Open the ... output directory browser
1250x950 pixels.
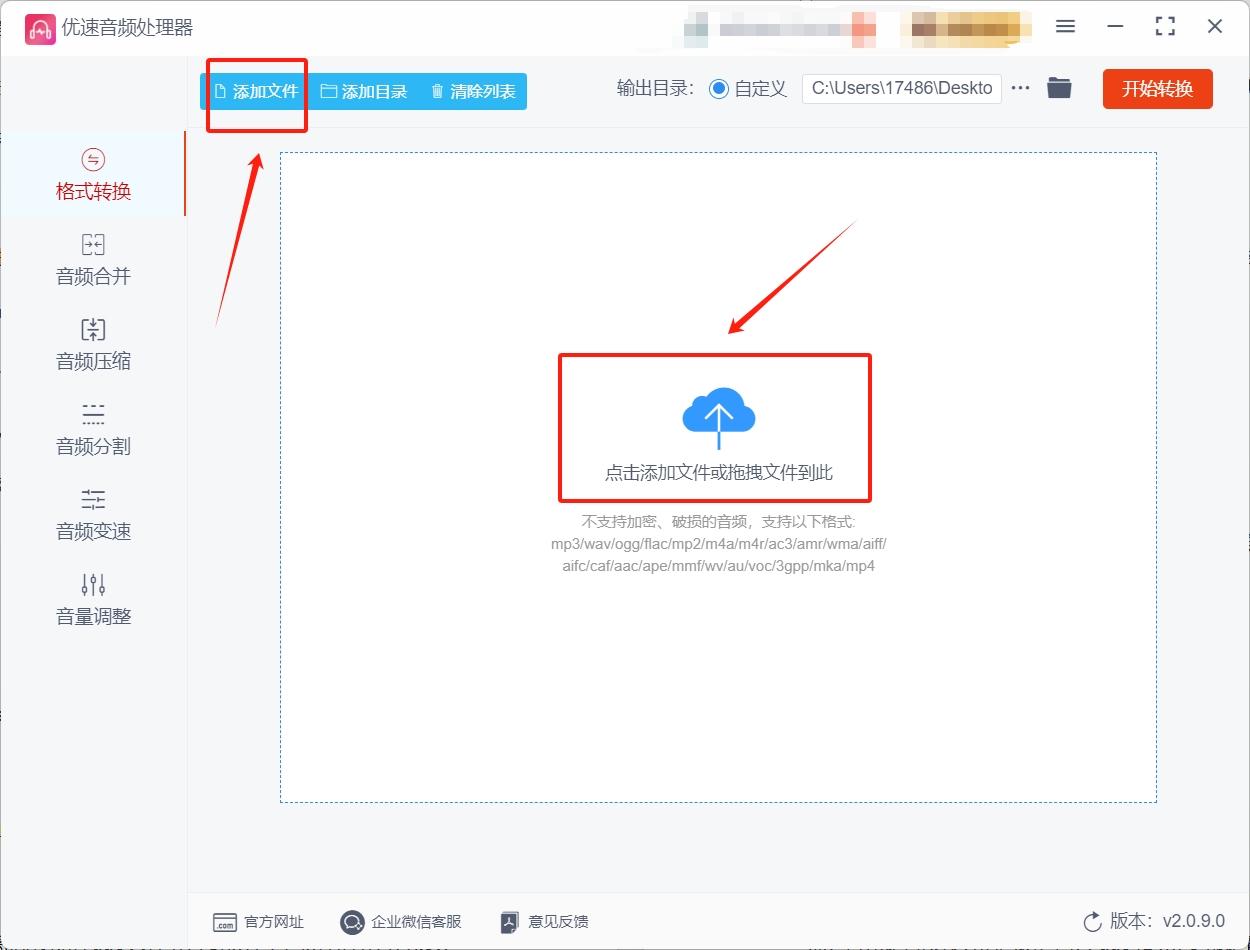point(1020,88)
